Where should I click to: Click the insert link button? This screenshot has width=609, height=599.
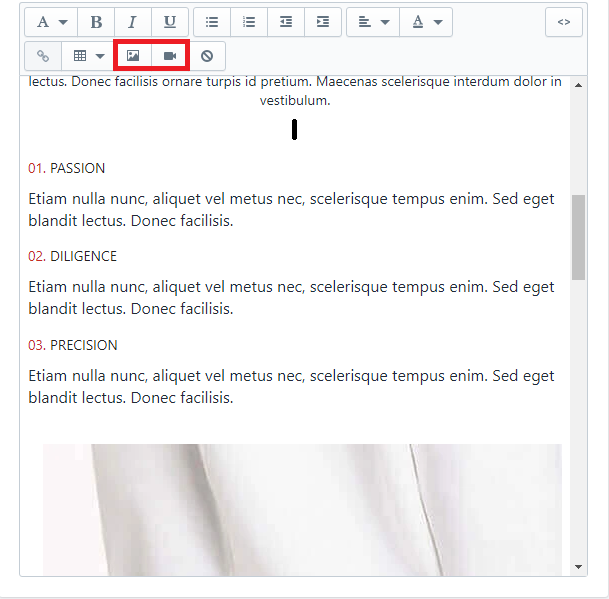[43, 56]
